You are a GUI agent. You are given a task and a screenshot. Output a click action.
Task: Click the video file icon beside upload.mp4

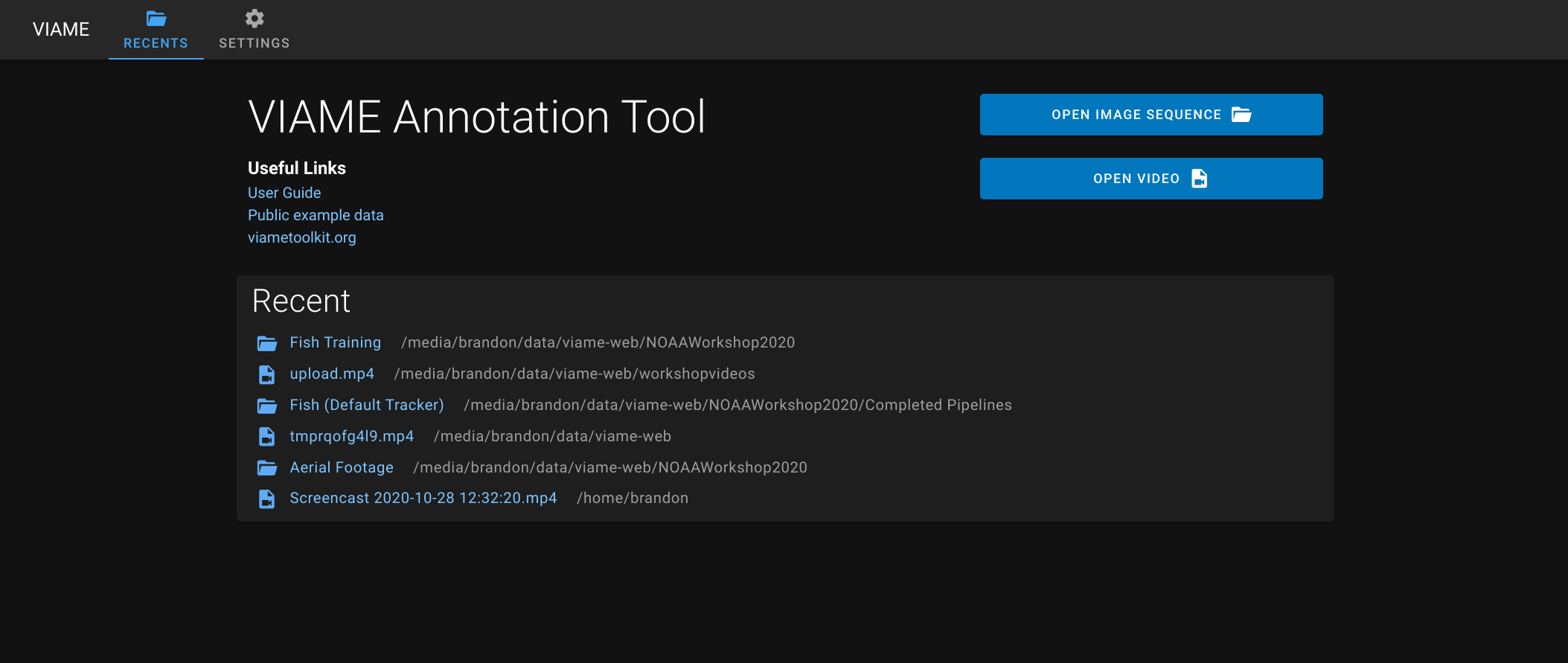tap(266, 374)
